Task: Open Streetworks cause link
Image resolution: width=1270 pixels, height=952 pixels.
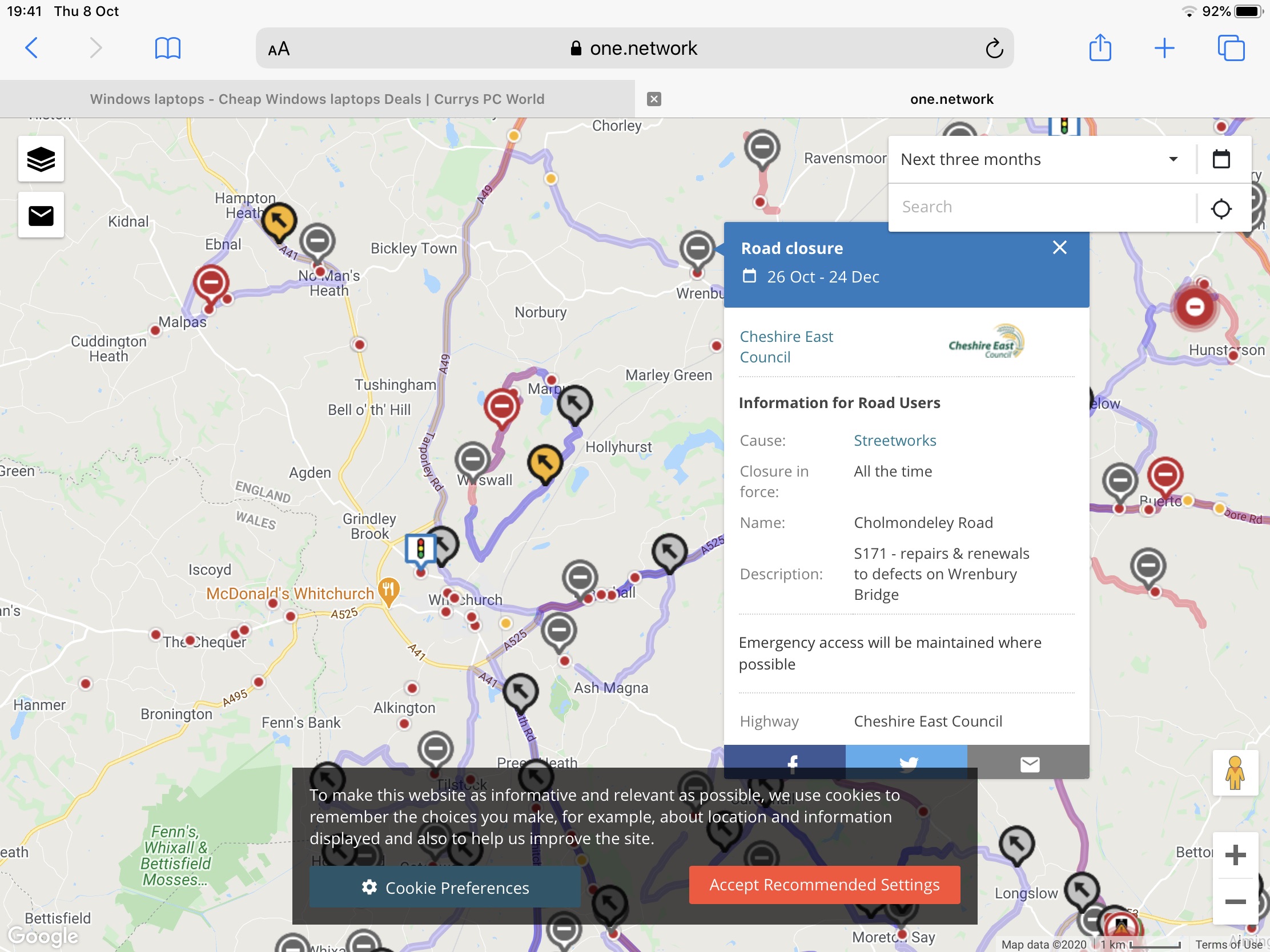Action: point(894,440)
